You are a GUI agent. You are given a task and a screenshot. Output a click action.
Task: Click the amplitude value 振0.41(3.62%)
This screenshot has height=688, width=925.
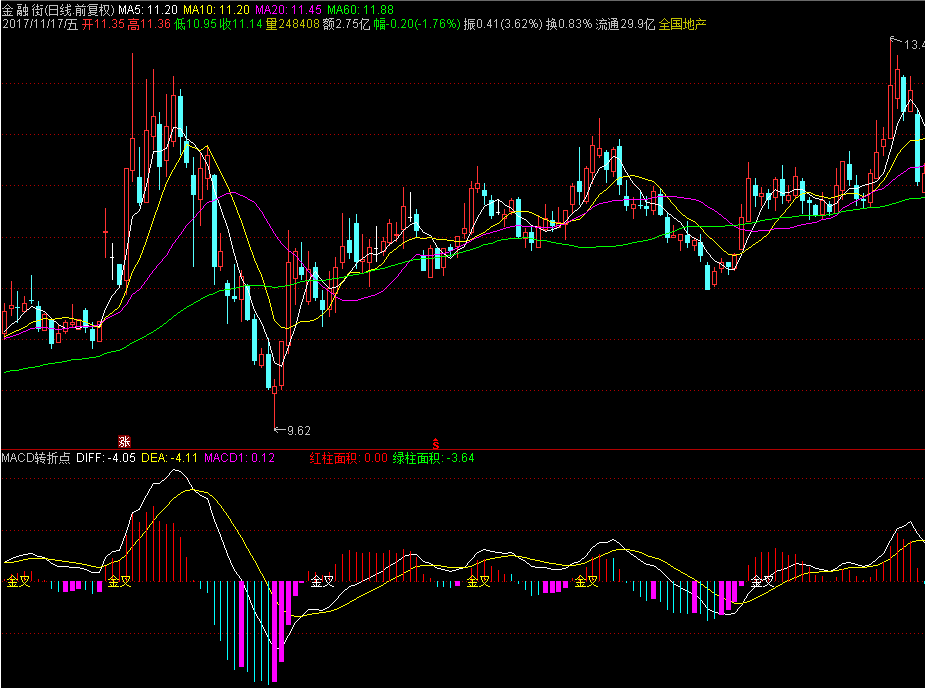(503, 24)
